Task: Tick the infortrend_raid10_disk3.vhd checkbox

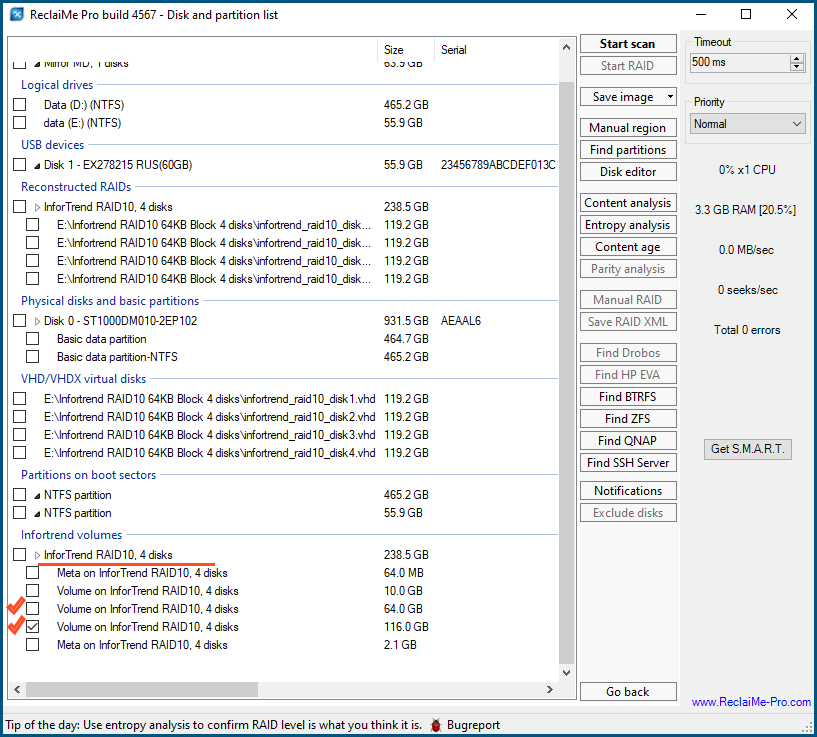Action: click(x=20, y=435)
